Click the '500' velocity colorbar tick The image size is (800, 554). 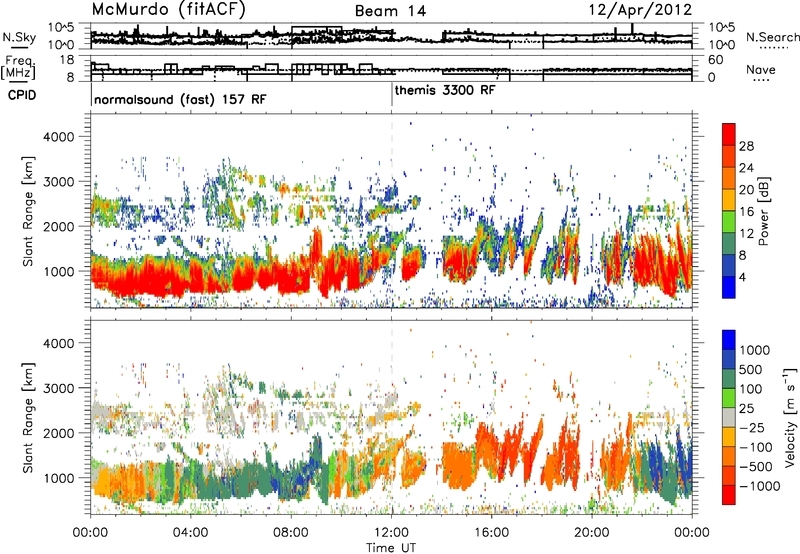750,369
